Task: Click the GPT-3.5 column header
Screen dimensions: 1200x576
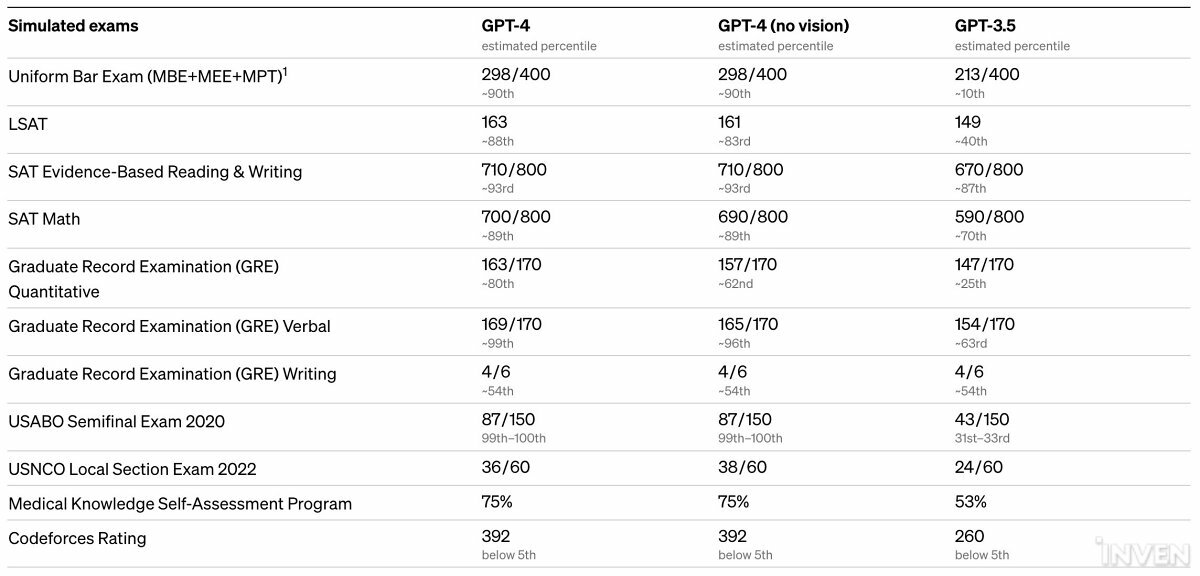Action: point(986,26)
